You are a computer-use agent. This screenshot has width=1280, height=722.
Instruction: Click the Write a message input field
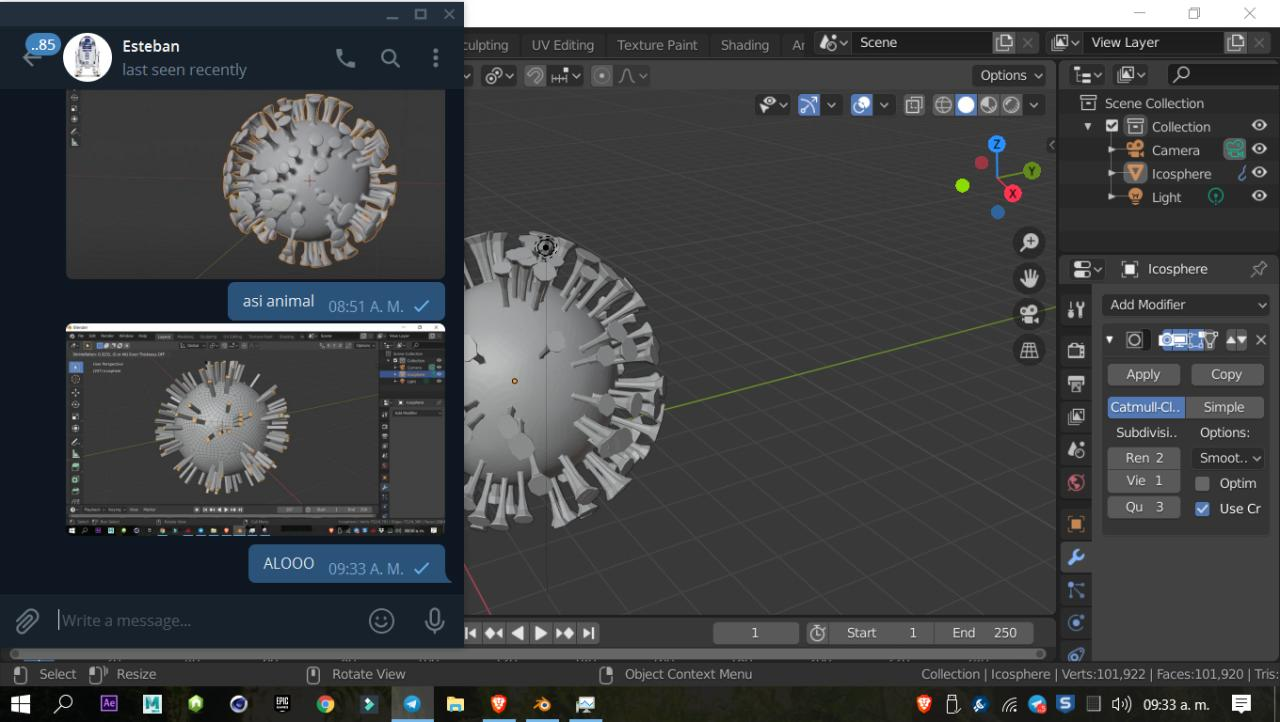200,621
